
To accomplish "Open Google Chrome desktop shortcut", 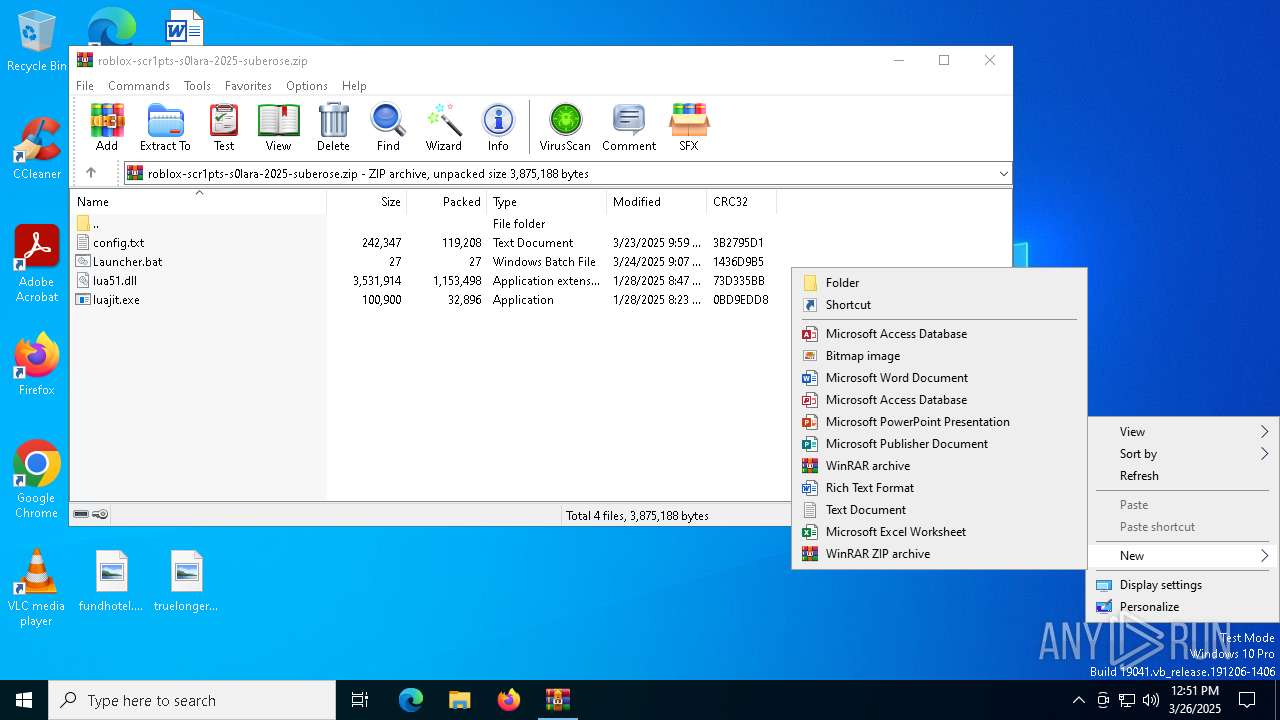I will point(37,480).
